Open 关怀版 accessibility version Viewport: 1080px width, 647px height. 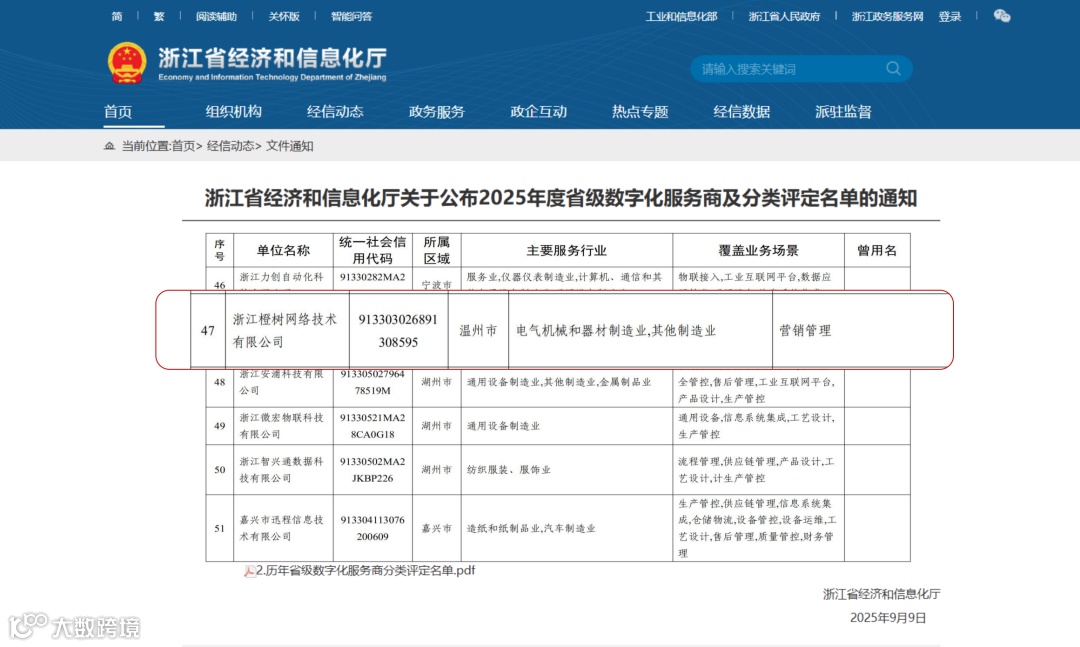pos(284,17)
